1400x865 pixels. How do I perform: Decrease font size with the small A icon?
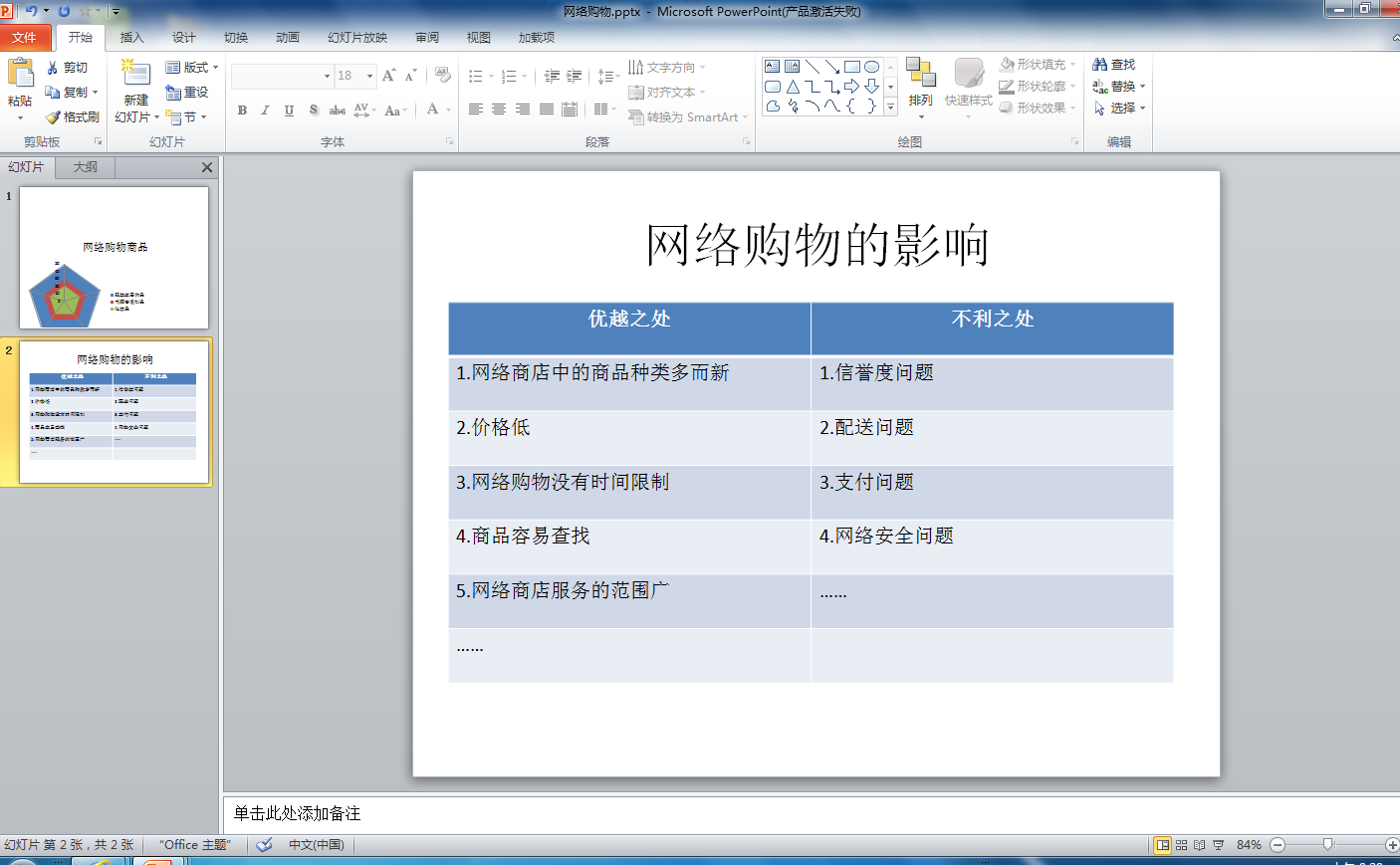[410, 76]
